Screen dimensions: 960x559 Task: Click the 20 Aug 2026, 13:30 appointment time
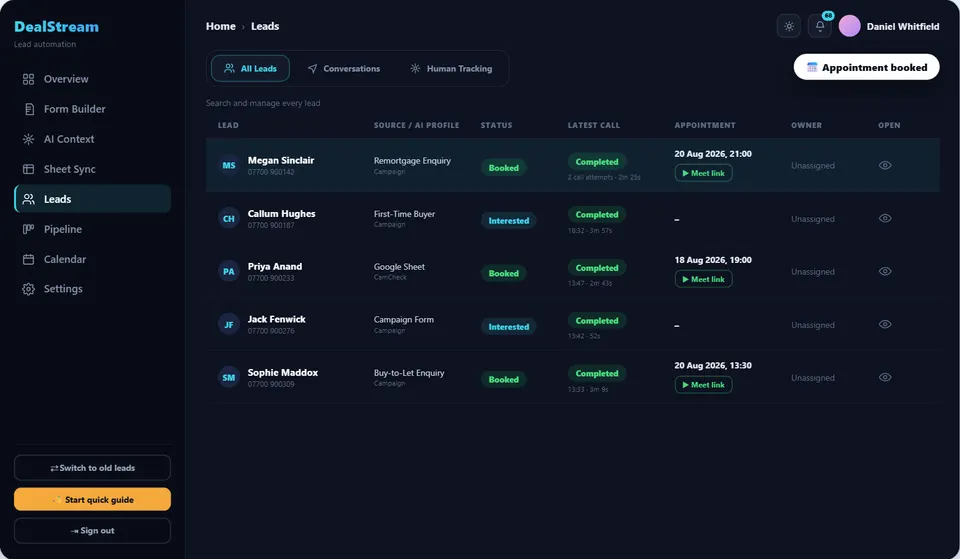pyautogui.click(x=713, y=366)
